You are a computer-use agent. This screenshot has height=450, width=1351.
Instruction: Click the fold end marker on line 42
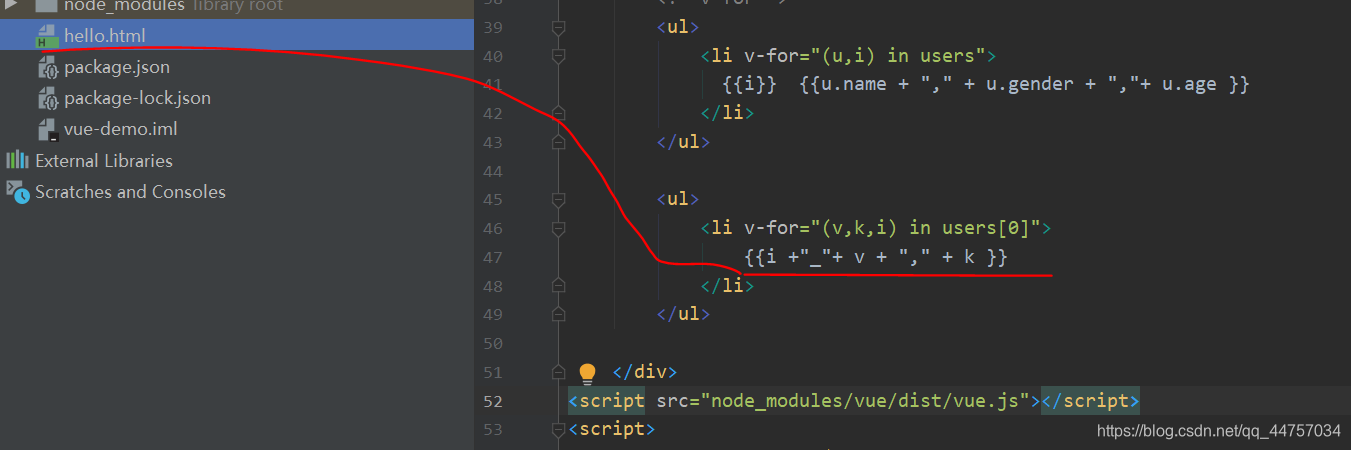558,113
